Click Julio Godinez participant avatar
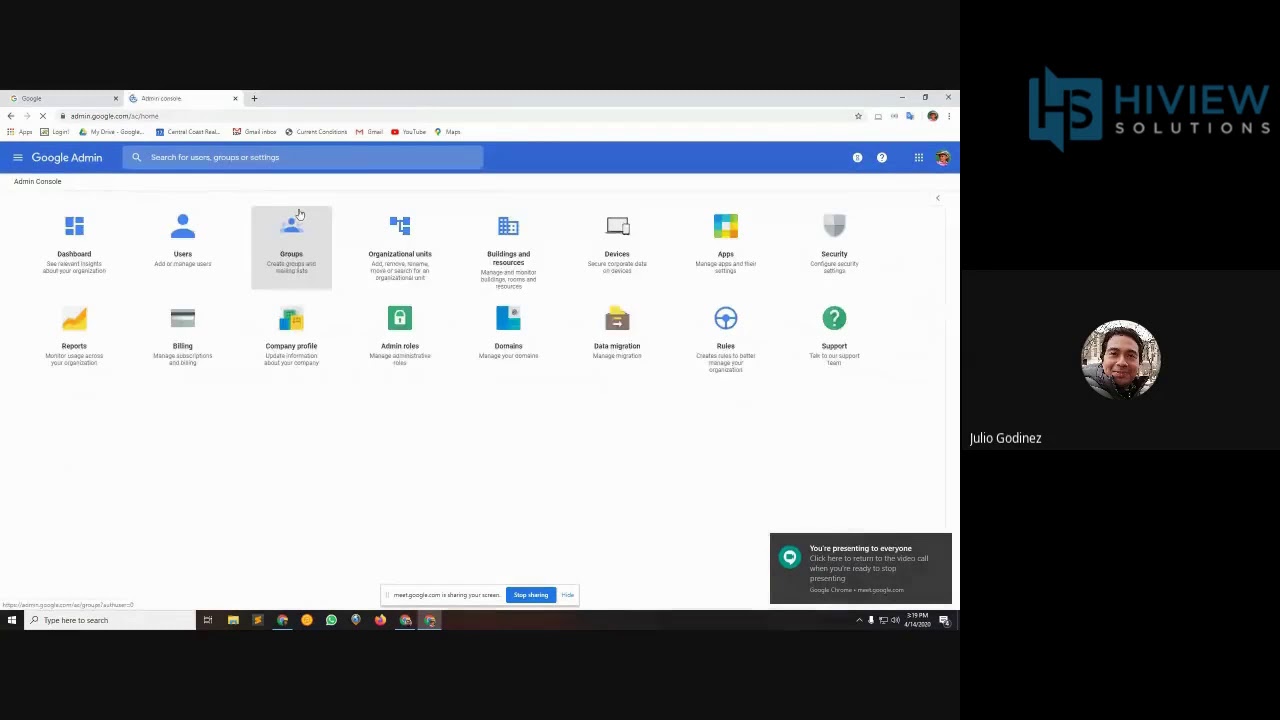1280x720 pixels. pos(1120,360)
